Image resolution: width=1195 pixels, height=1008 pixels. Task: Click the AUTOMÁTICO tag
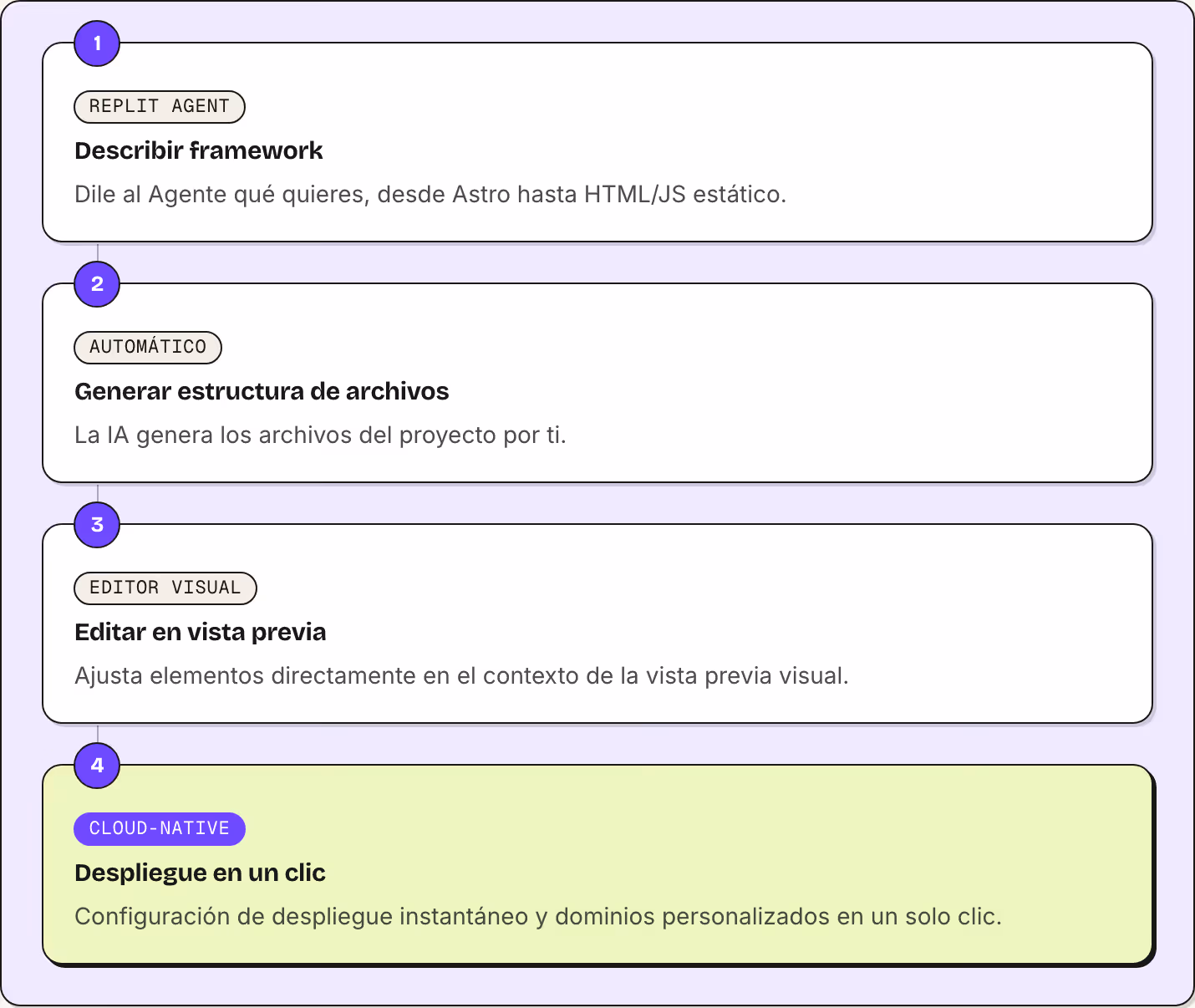point(148,348)
